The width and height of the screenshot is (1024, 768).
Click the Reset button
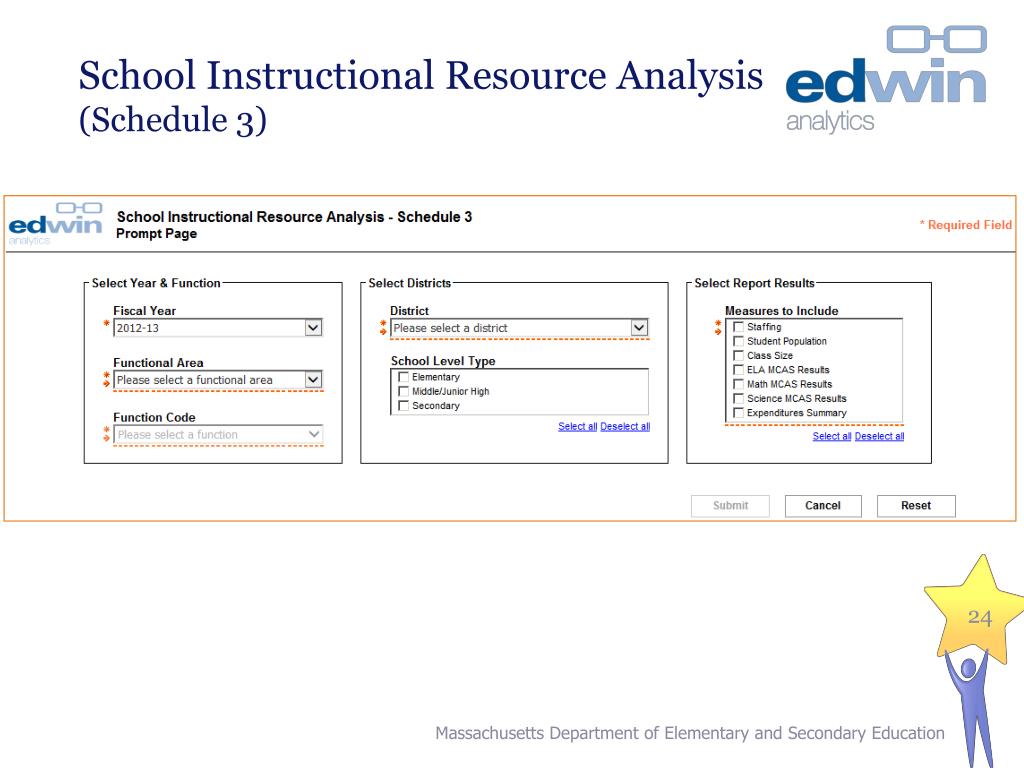916,505
